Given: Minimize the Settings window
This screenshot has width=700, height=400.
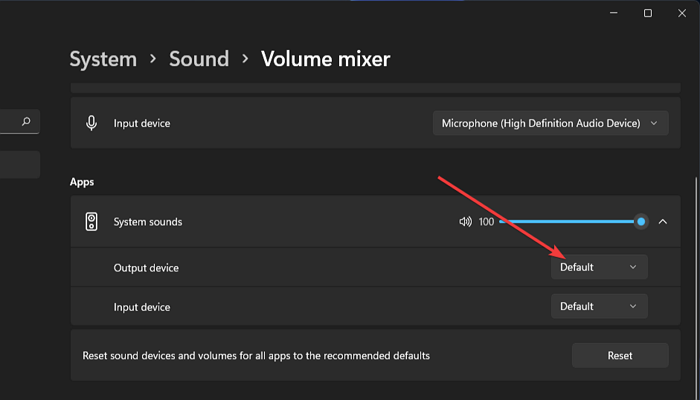Looking at the screenshot, I should pos(613,13).
